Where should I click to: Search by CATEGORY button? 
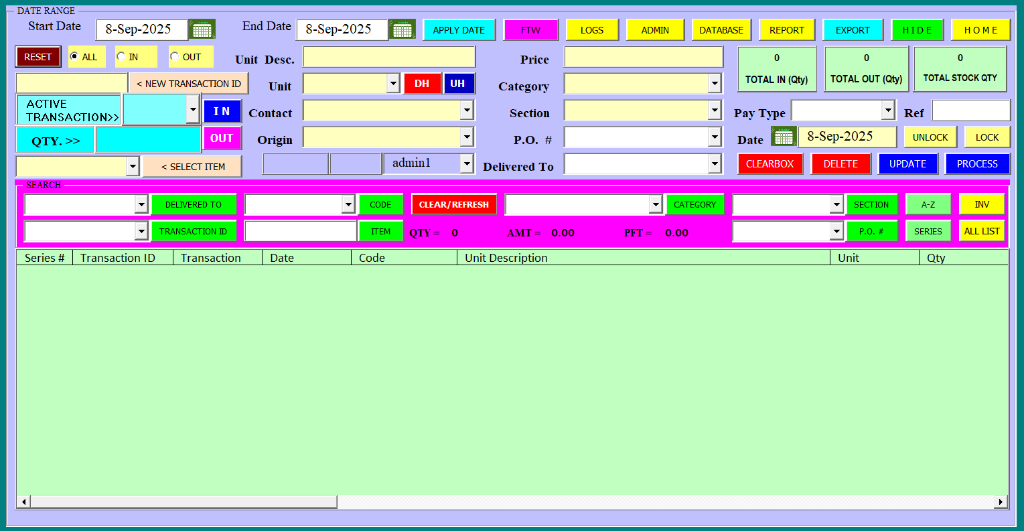(695, 204)
